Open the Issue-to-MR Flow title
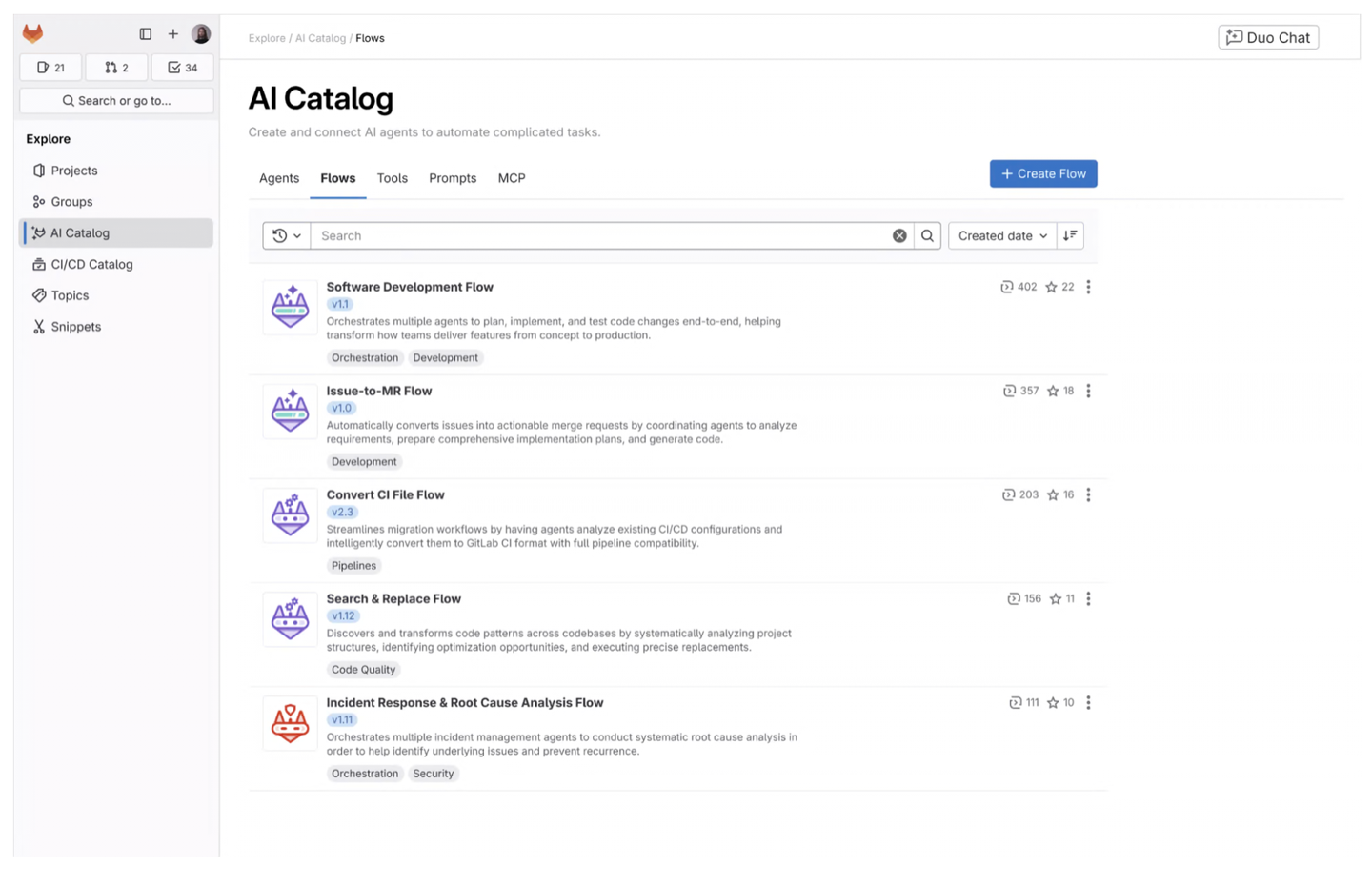 pos(379,391)
